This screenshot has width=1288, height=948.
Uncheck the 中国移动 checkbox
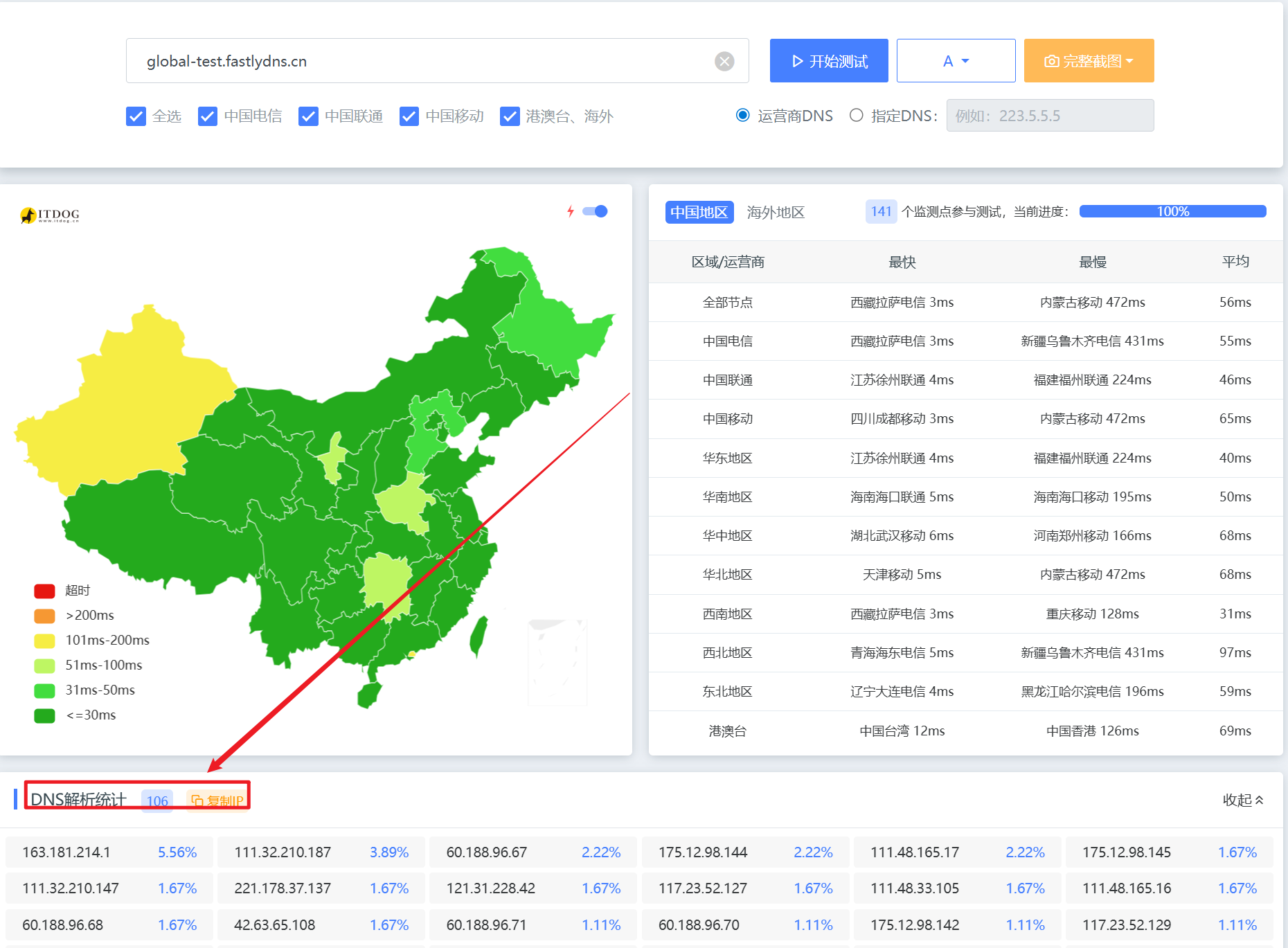tap(409, 116)
